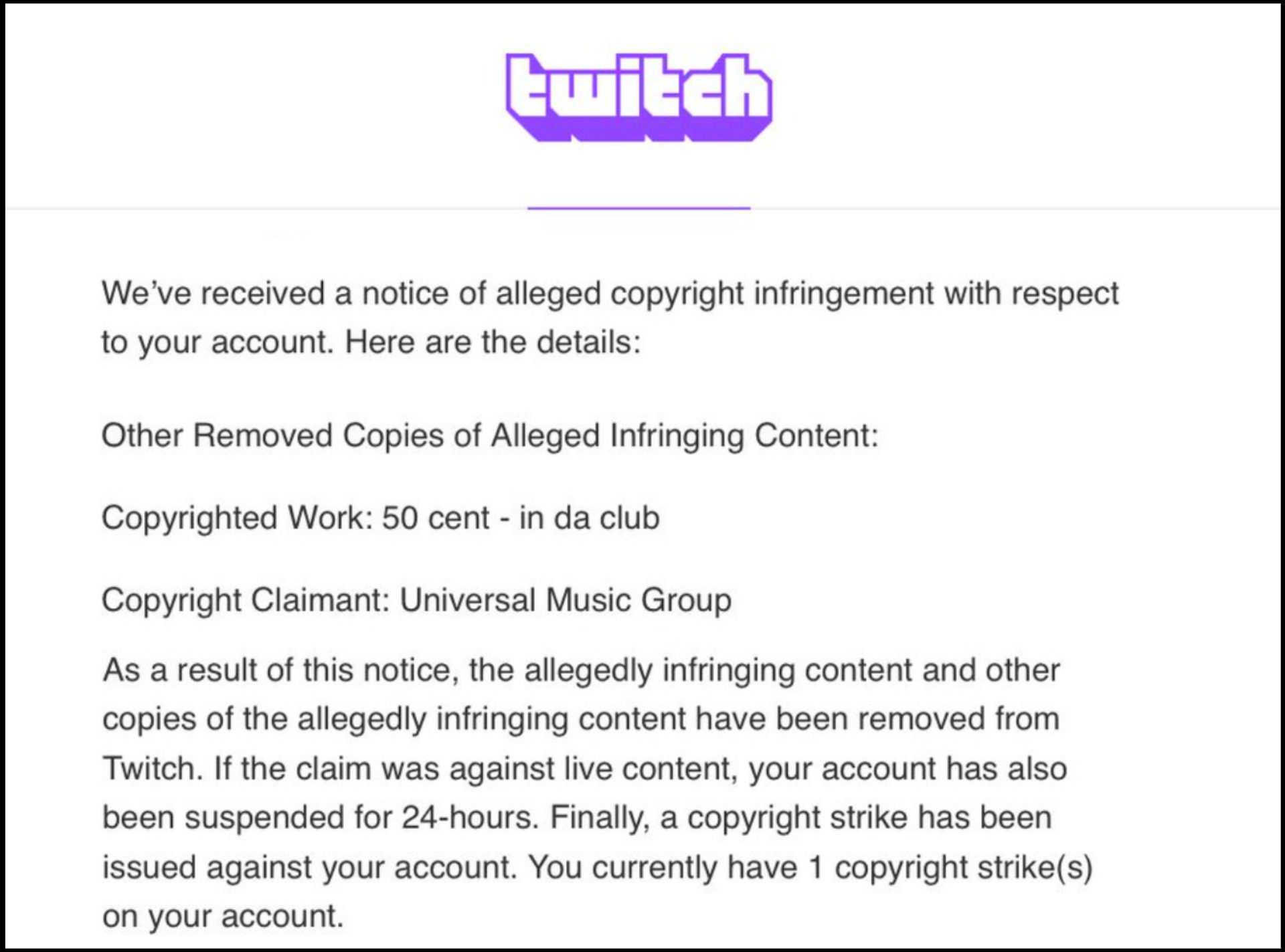1285x952 pixels.
Task: Click the "Copyright Claimant:" label
Action: point(246,599)
